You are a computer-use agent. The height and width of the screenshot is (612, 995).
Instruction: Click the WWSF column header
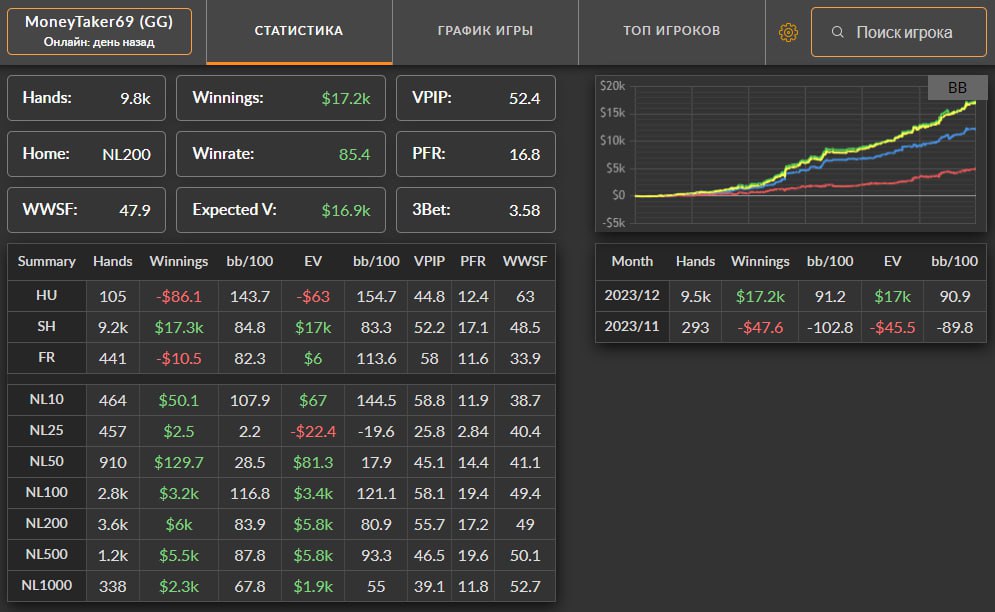pos(525,262)
